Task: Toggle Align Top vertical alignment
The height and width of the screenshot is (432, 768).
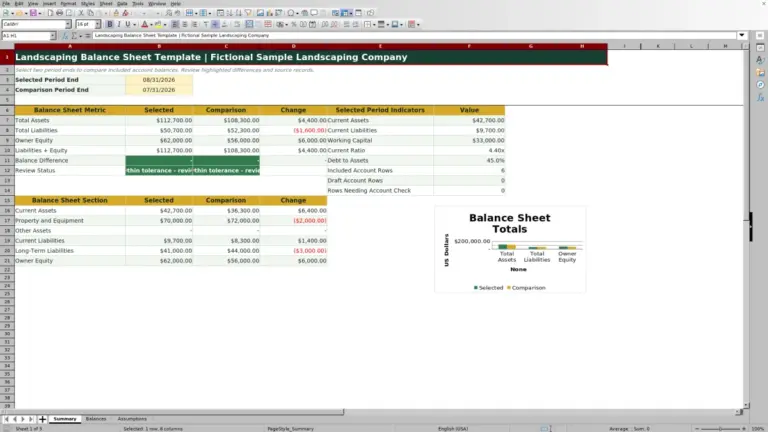Action: [x=206, y=24]
